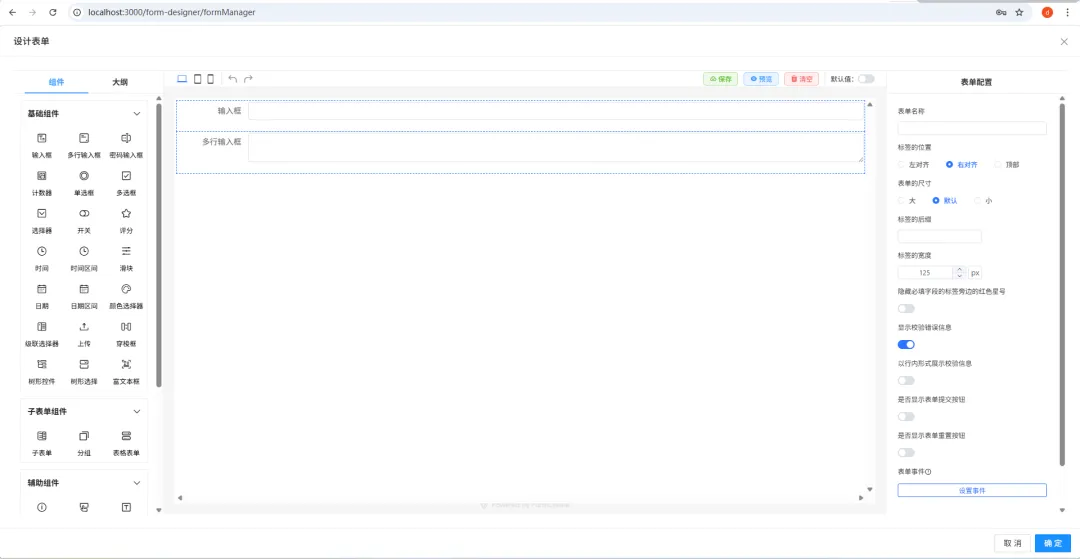This screenshot has width=1080, height=559.
Task: Collapse the 基础组件 section chevron
Action: (x=136, y=114)
